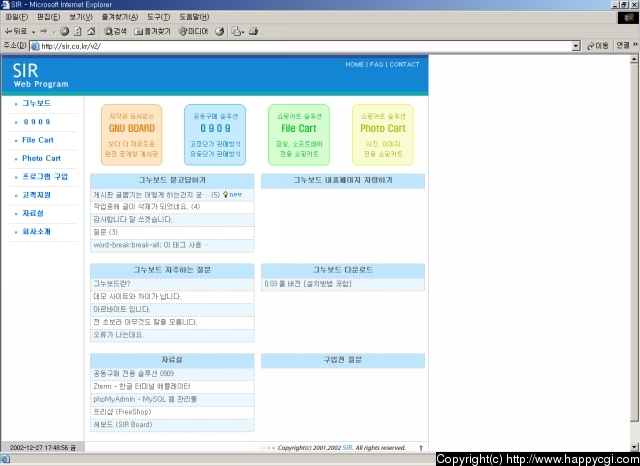Image resolution: width=640 pixels, height=466 pixels.
Task: Open the 검색 search toolbar button
Action: tap(115, 31)
